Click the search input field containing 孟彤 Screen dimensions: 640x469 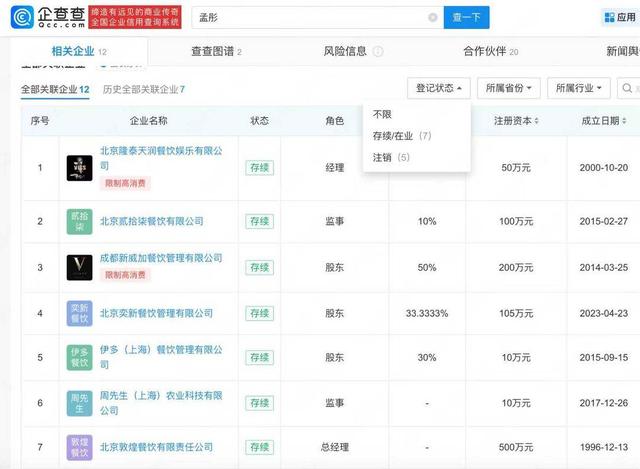point(320,17)
